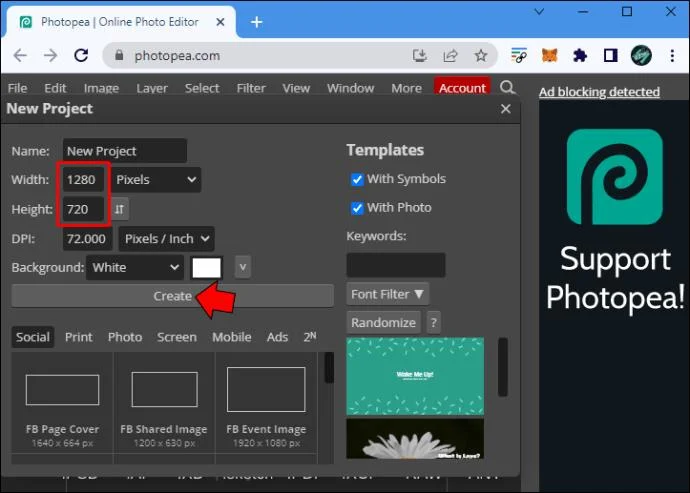Viewport: 690px width, 493px height.
Task: Choose the white flower template thumbnail
Action: pyautogui.click(x=415, y=438)
